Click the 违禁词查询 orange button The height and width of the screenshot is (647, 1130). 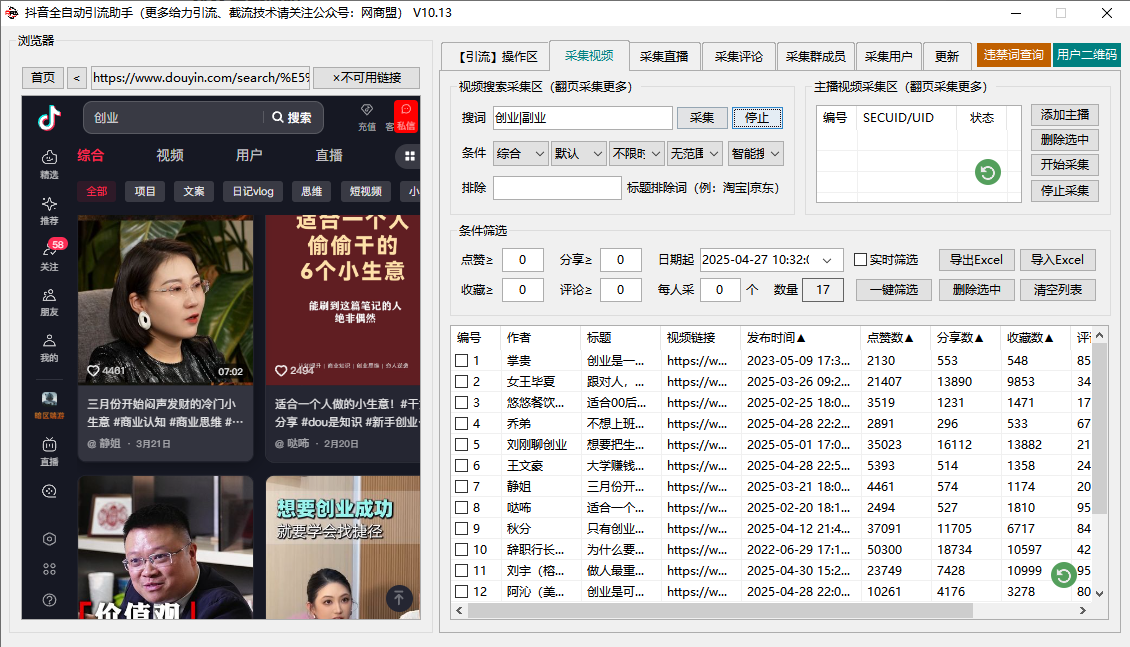pyautogui.click(x=1013, y=55)
